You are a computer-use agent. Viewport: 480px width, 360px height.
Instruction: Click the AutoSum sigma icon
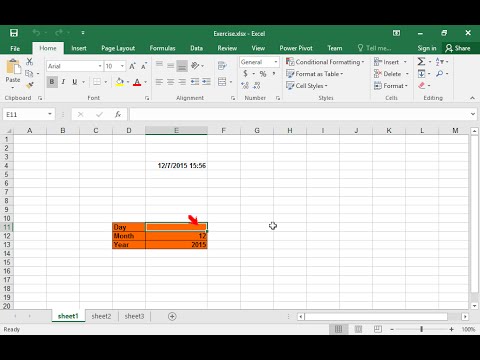(x=421, y=61)
